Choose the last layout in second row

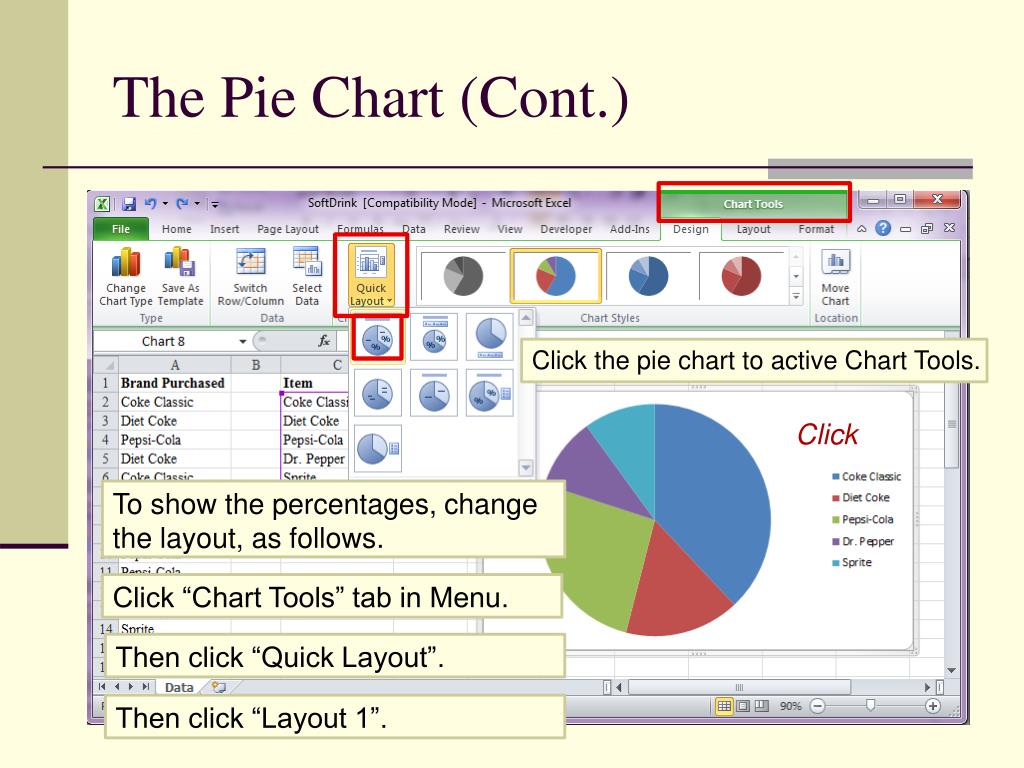pos(490,393)
